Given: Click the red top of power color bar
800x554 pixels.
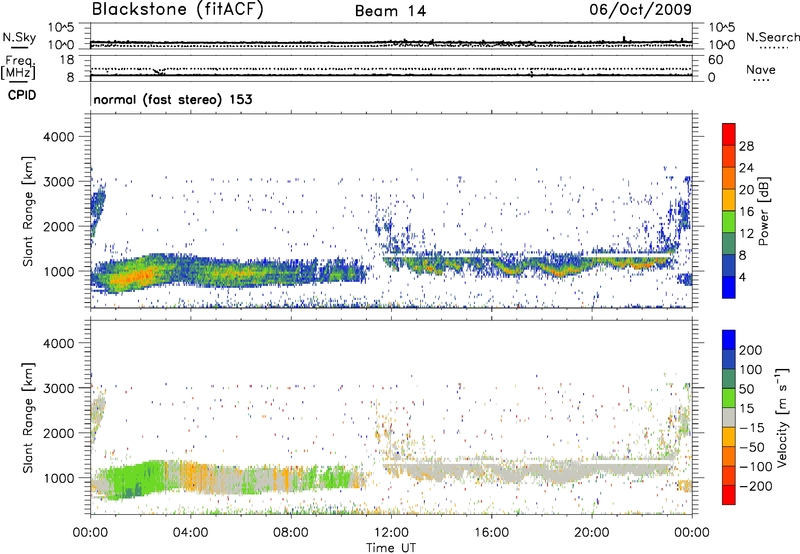Looking at the screenshot, I should click(729, 132).
